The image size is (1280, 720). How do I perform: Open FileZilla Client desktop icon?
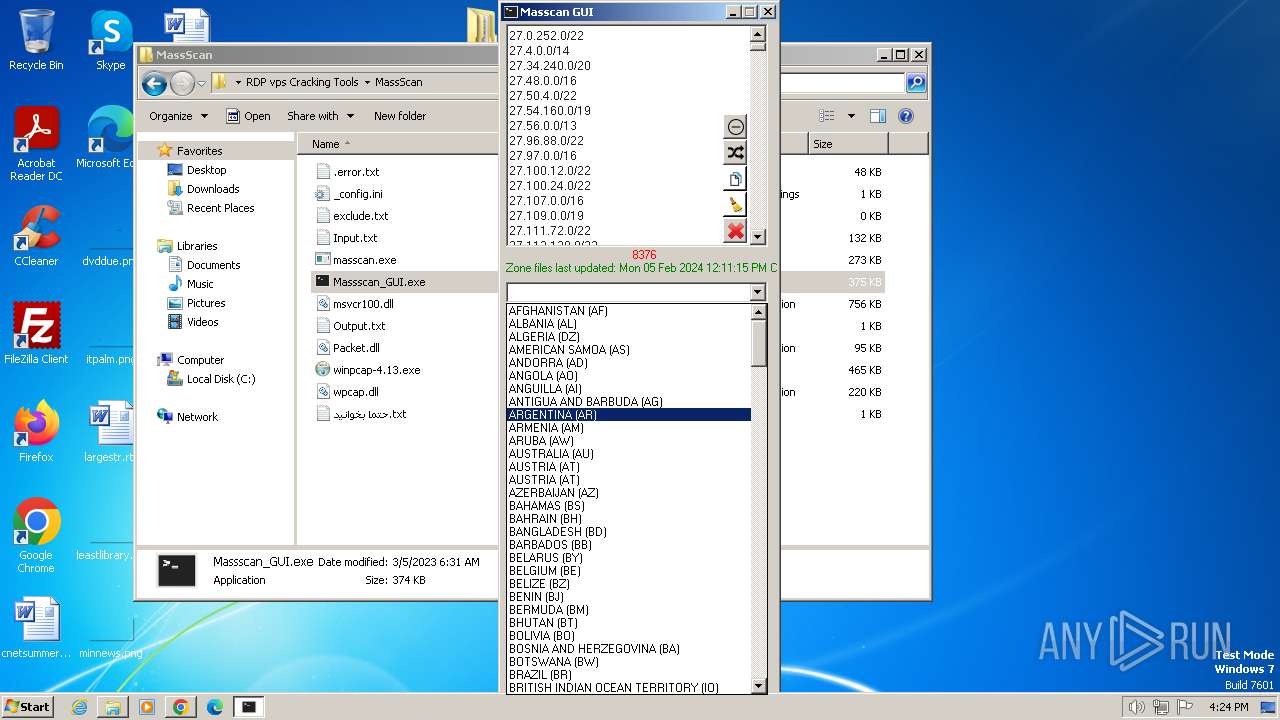click(36, 333)
